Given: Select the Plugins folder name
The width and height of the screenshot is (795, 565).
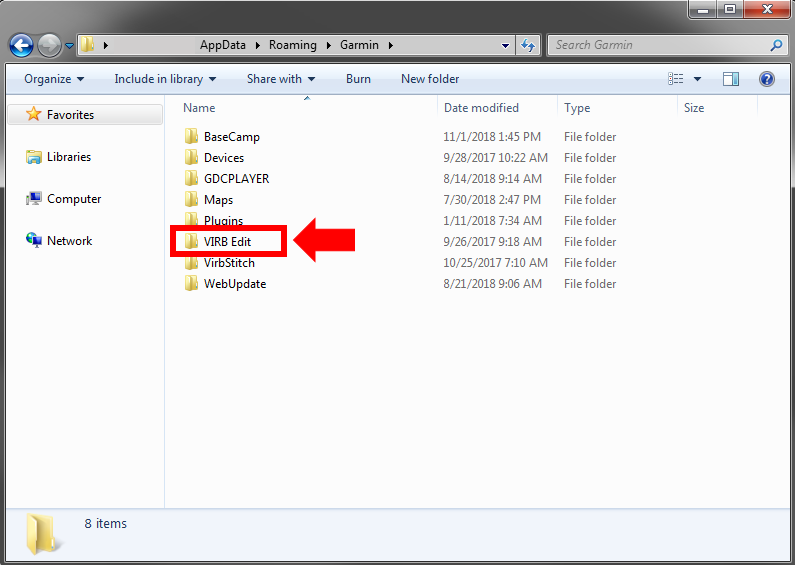Looking at the screenshot, I should [223, 220].
